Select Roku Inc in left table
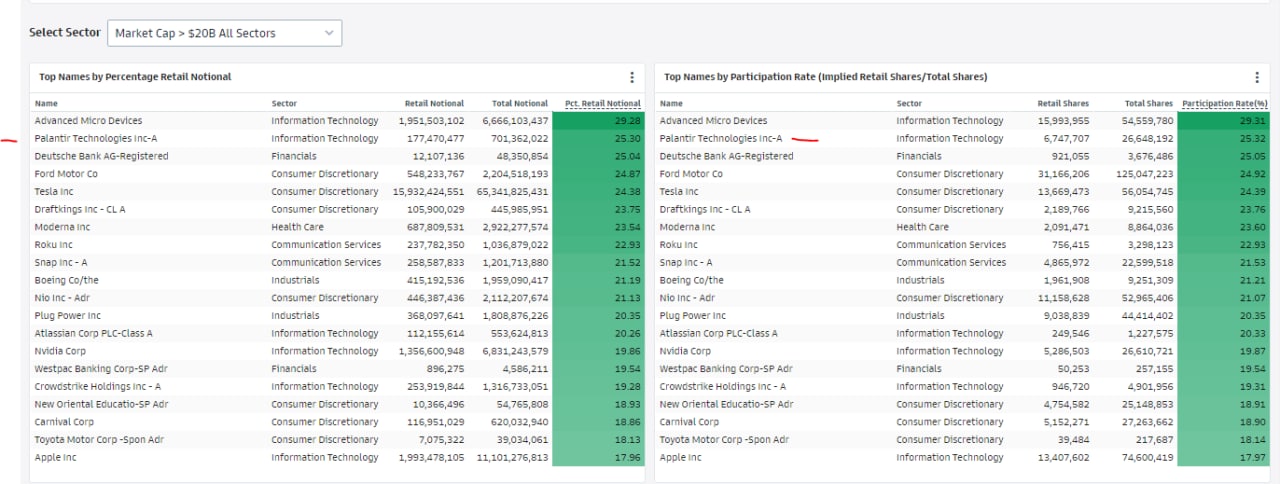This screenshot has width=1280, height=484. [x=54, y=245]
